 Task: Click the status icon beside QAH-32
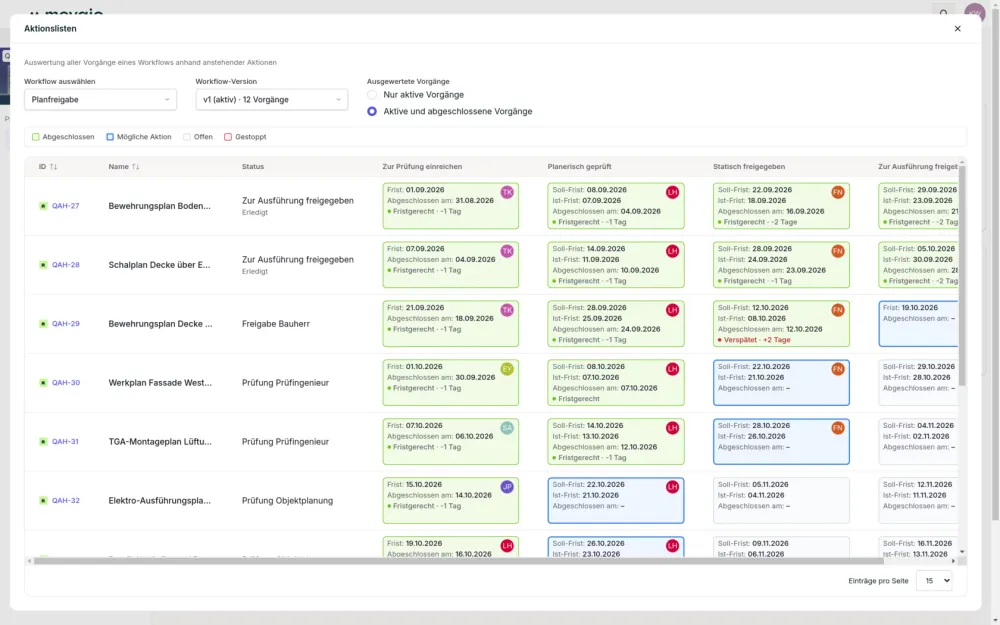tap(43, 501)
